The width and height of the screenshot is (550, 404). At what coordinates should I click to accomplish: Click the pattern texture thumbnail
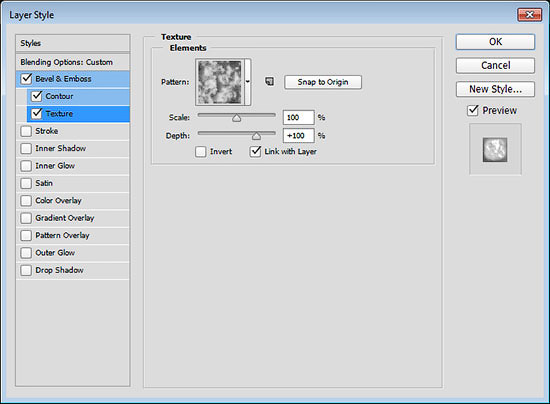220,82
